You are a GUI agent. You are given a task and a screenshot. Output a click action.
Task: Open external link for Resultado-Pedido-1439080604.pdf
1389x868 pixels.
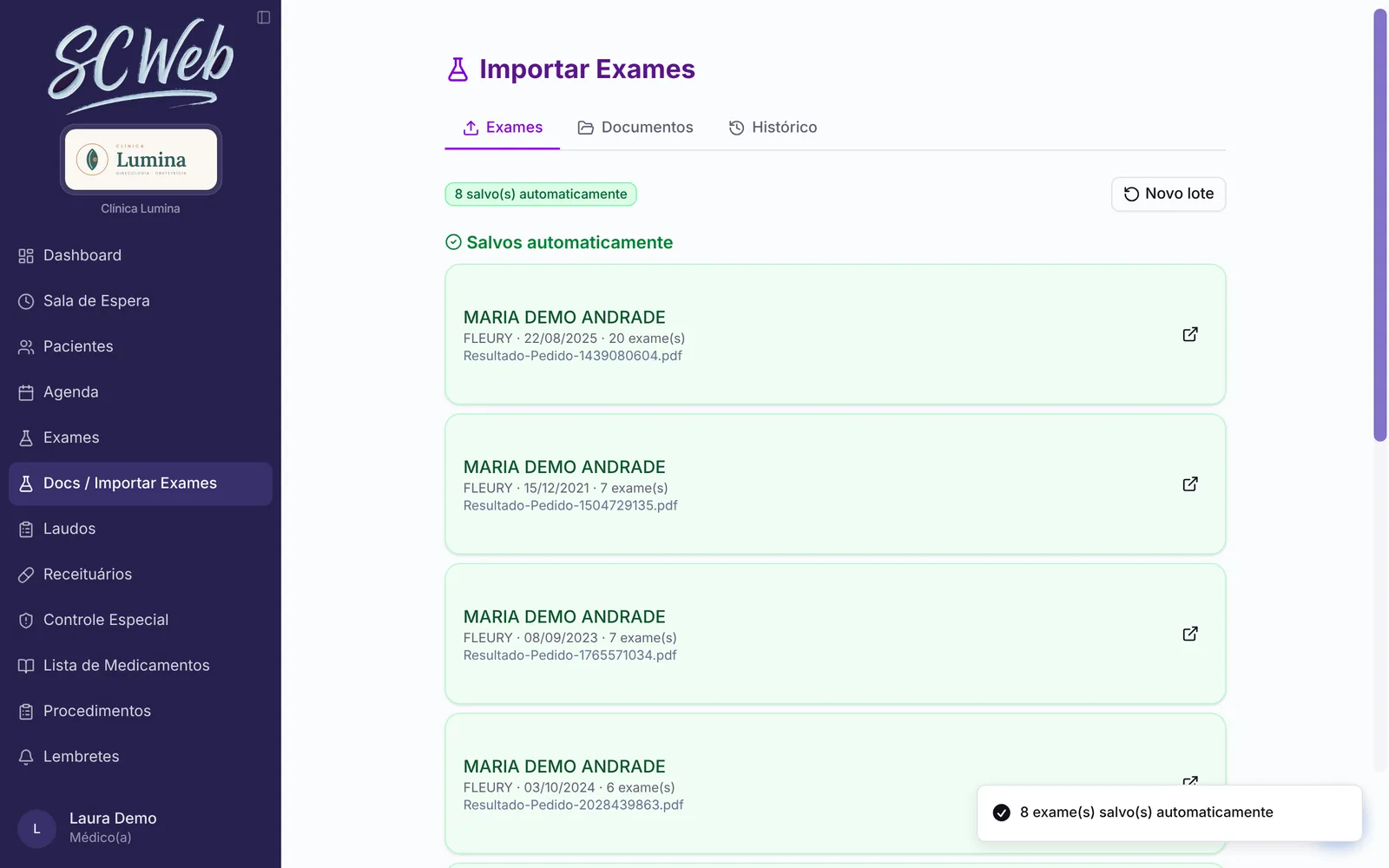[1190, 334]
